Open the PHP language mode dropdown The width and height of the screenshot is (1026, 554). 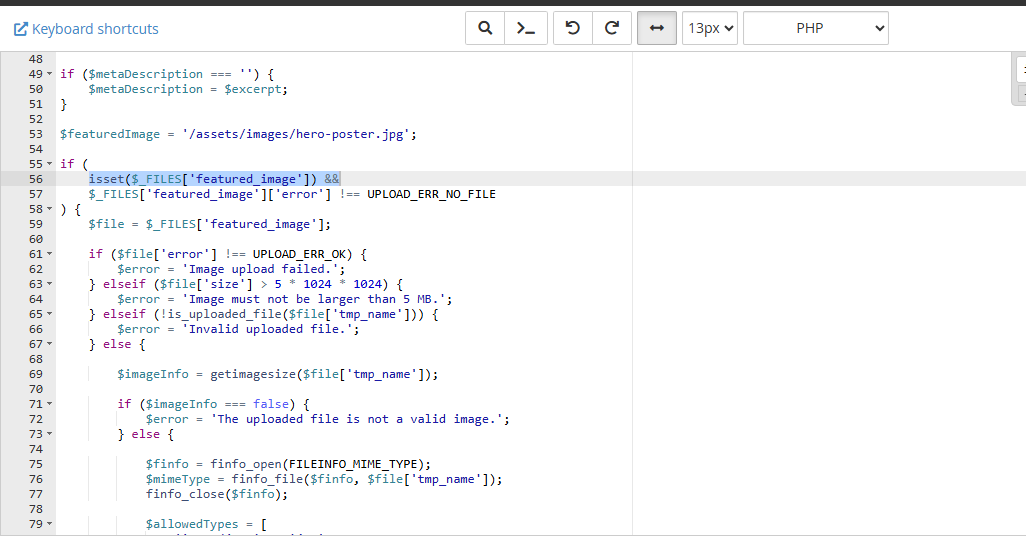coord(816,28)
